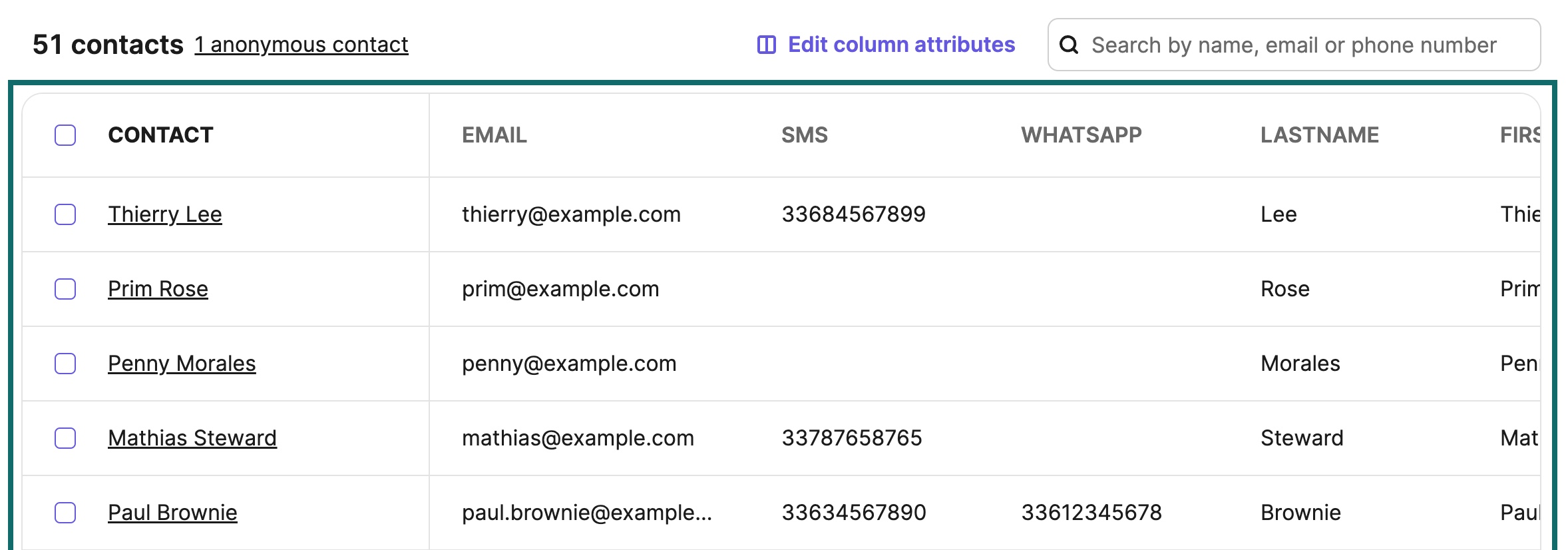This screenshot has height=550, width=1568.
Task: Click the SMS column header
Action: [805, 135]
